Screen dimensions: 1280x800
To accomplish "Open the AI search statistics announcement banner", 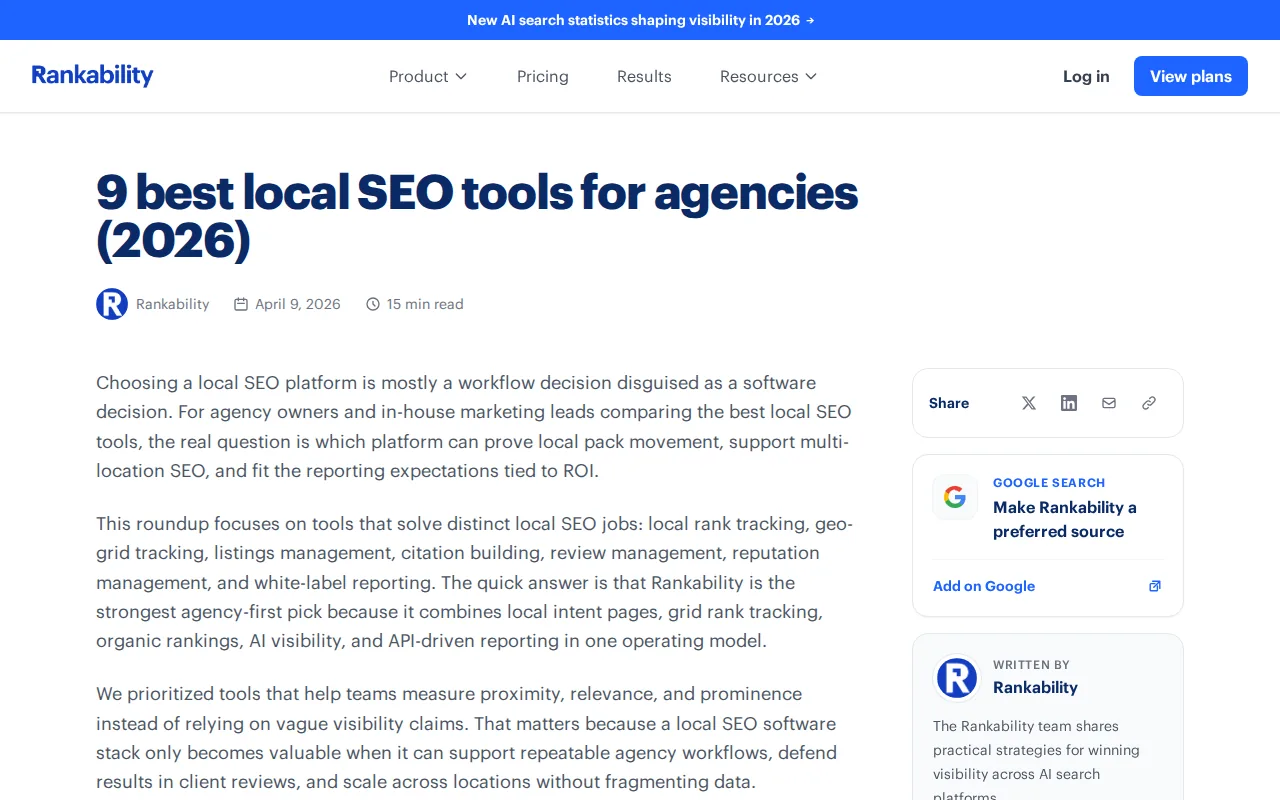I will [640, 20].
